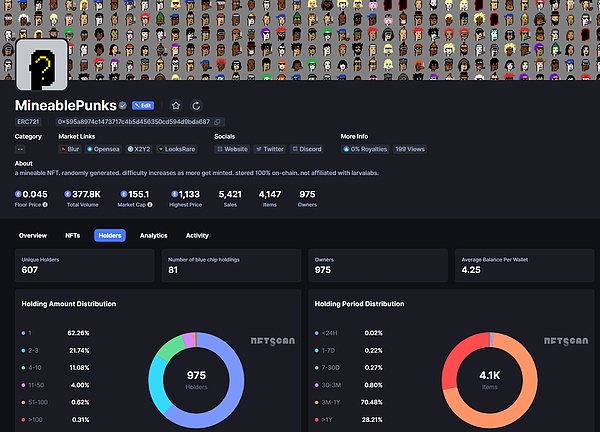This screenshot has width=600, height=432.
Task: Open the Twitter social link
Action: point(269,149)
